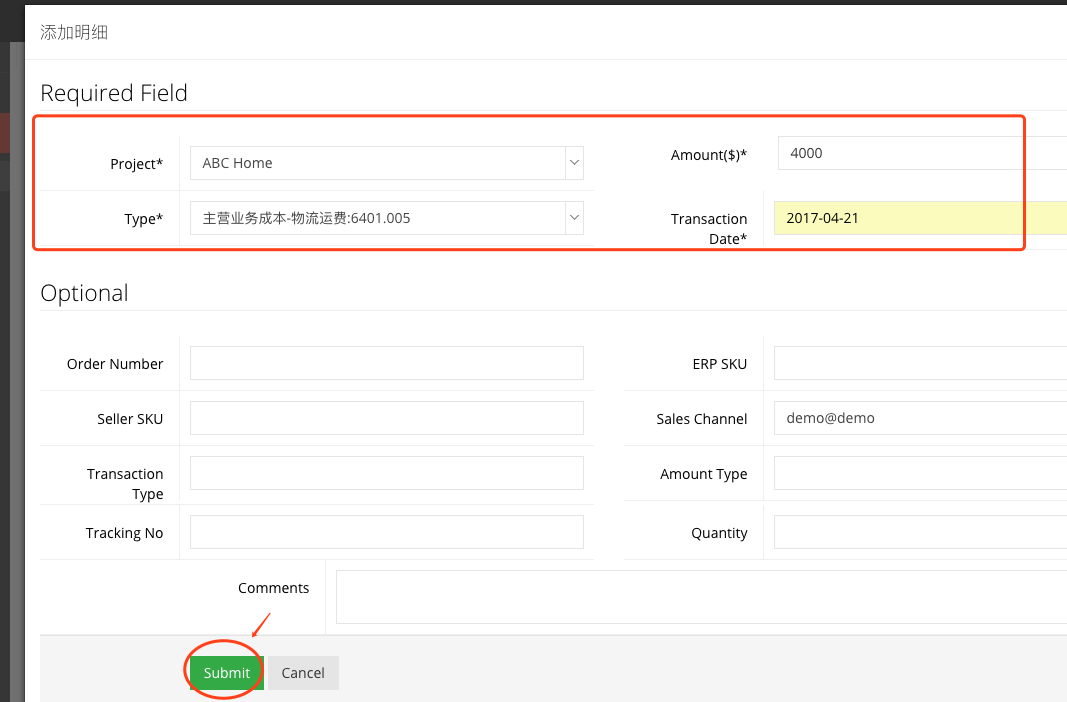Screen dimensions: 1067x702
Task: Click the ERP SKU label
Action: pyautogui.click(x=719, y=364)
